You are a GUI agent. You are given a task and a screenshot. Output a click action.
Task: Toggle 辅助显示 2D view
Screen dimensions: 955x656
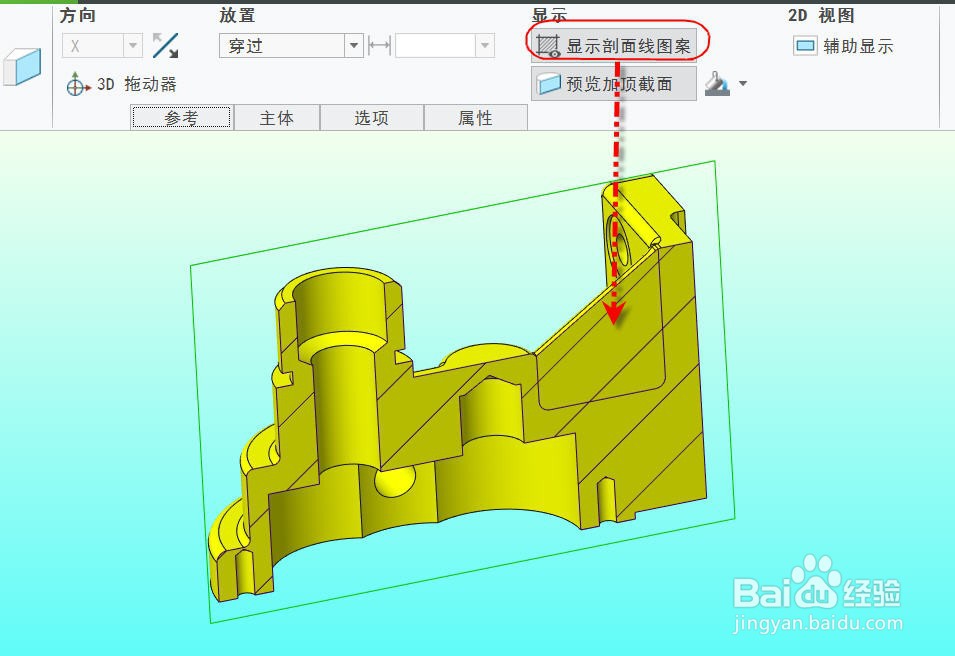click(844, 46)
